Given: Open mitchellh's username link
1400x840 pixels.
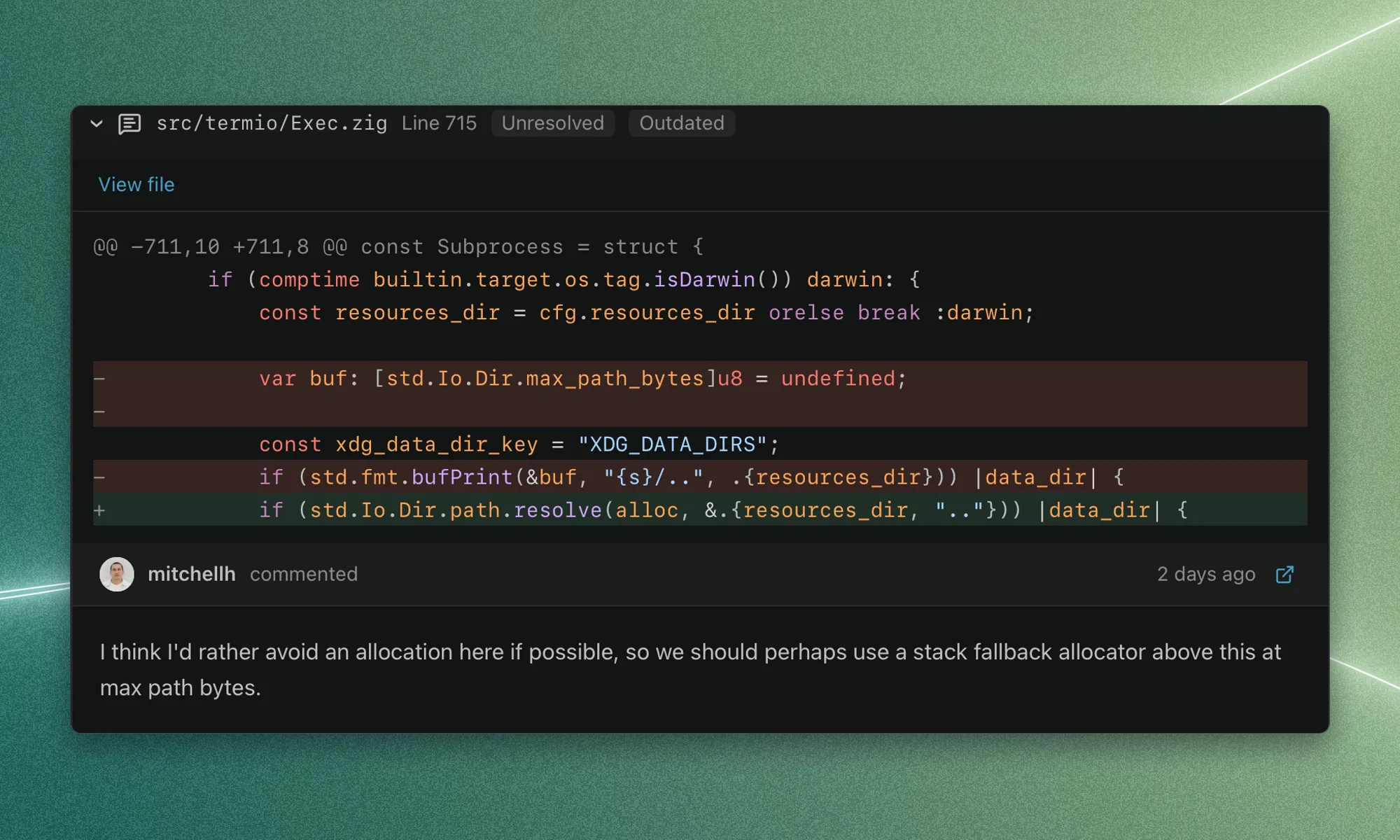Looking at the screenshot, I should coord(192,574).
